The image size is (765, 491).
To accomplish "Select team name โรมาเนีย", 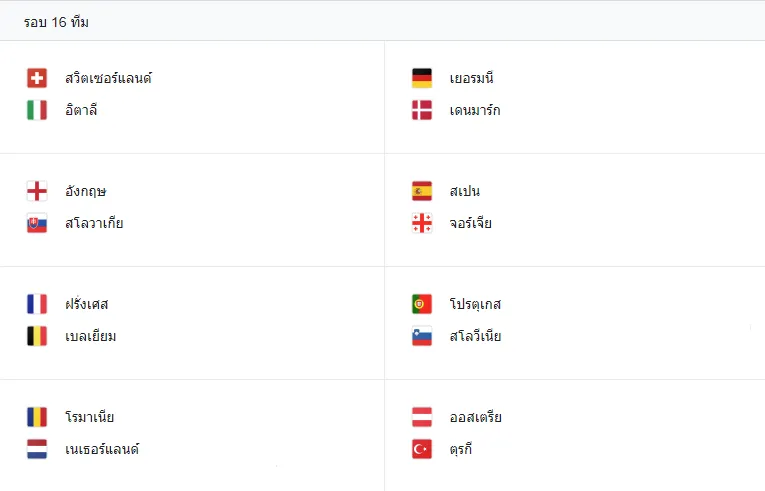I will pyautogui.click(x=90, y=417).
